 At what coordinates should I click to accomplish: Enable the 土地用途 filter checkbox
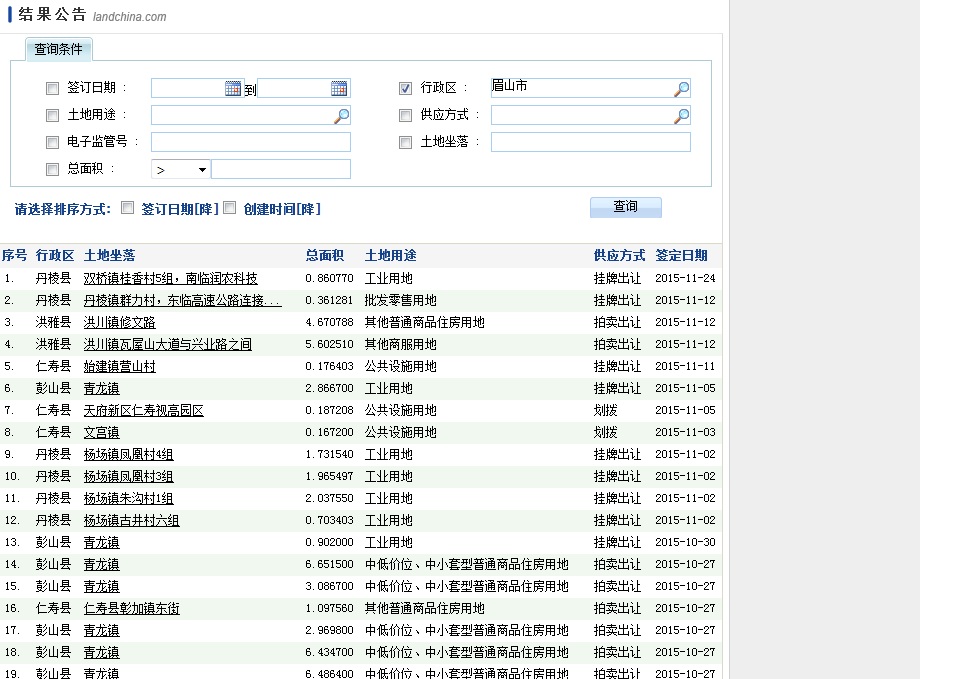(x=53, y=115)
